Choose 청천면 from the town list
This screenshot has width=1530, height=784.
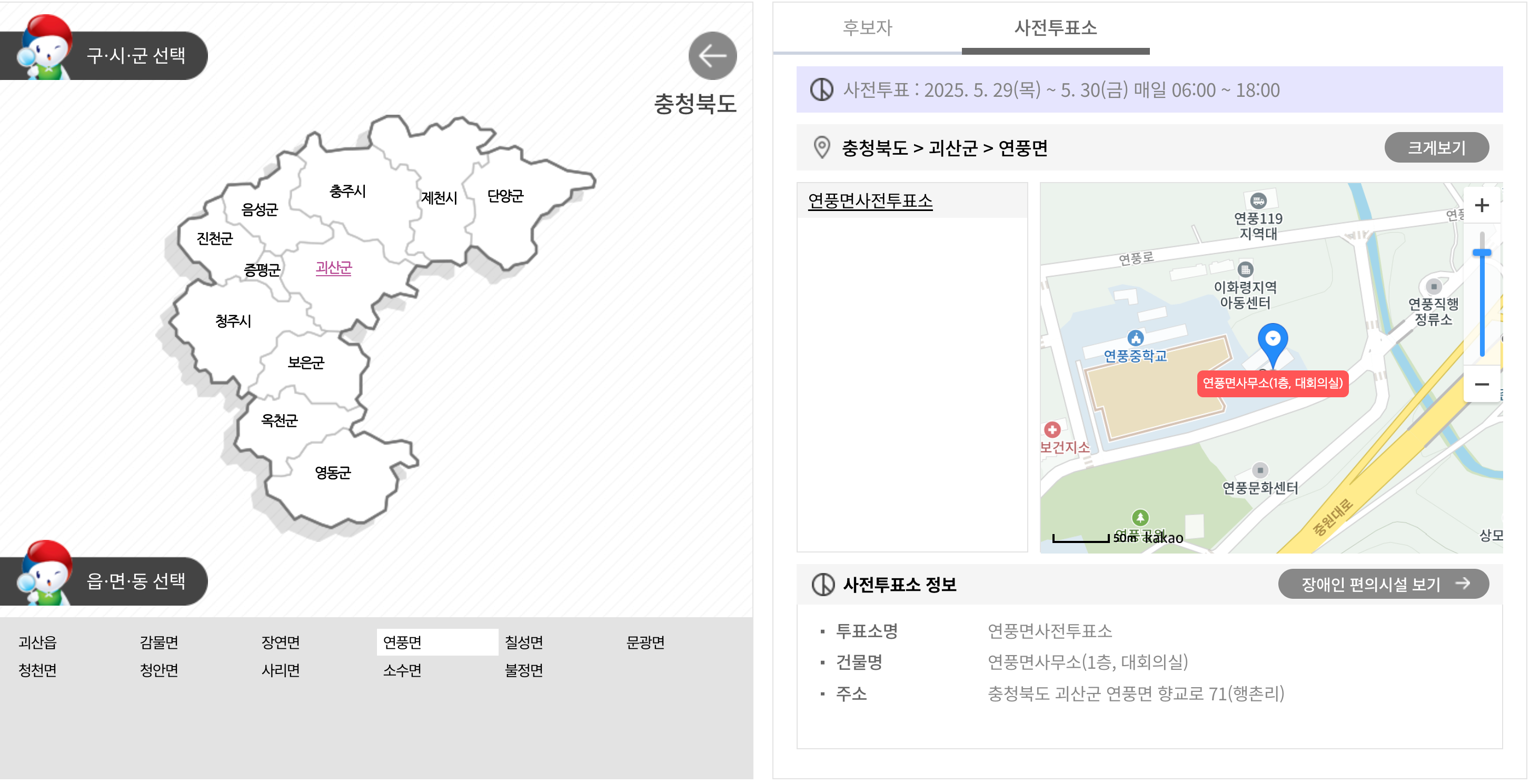[x=37, y=670]
